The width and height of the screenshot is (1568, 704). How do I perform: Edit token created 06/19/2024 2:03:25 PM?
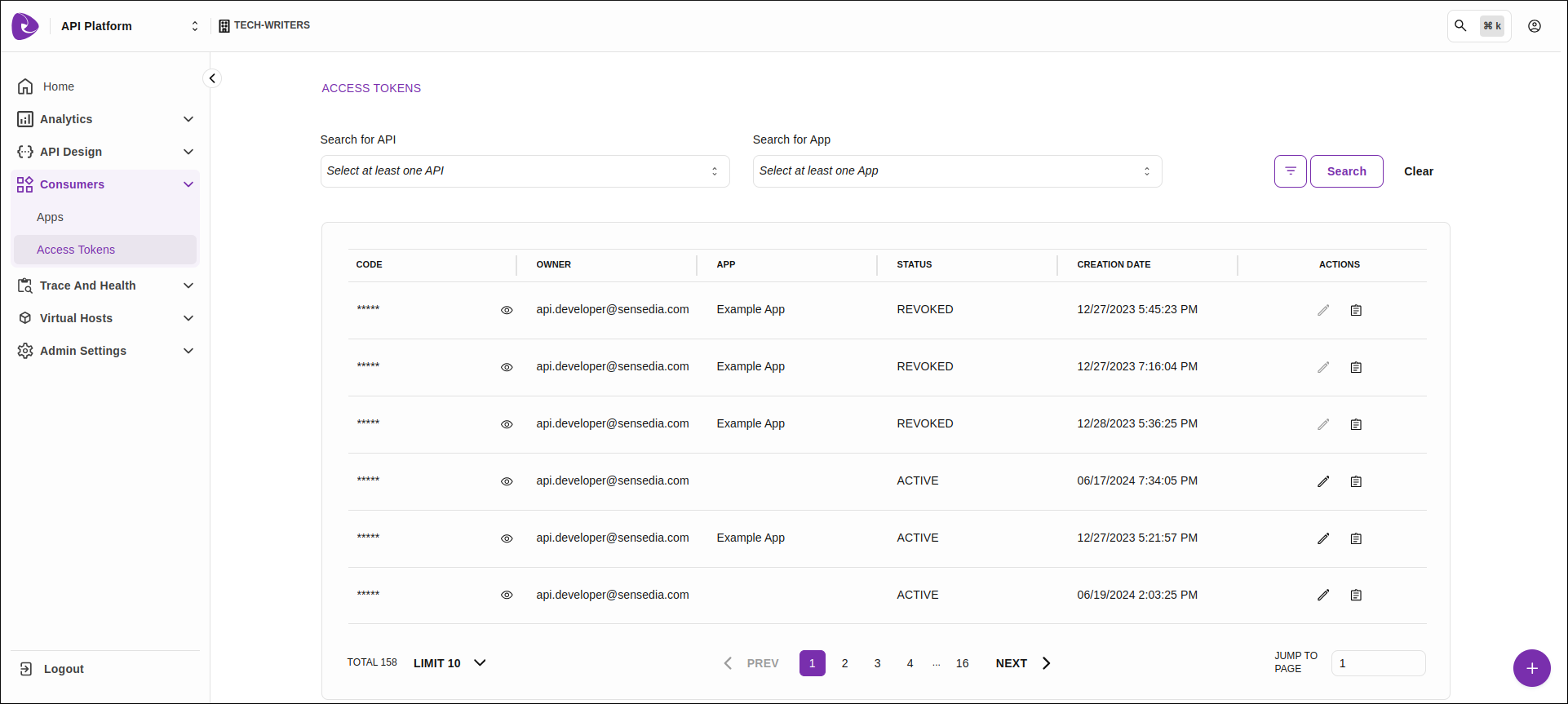(x=1323, y=595)
